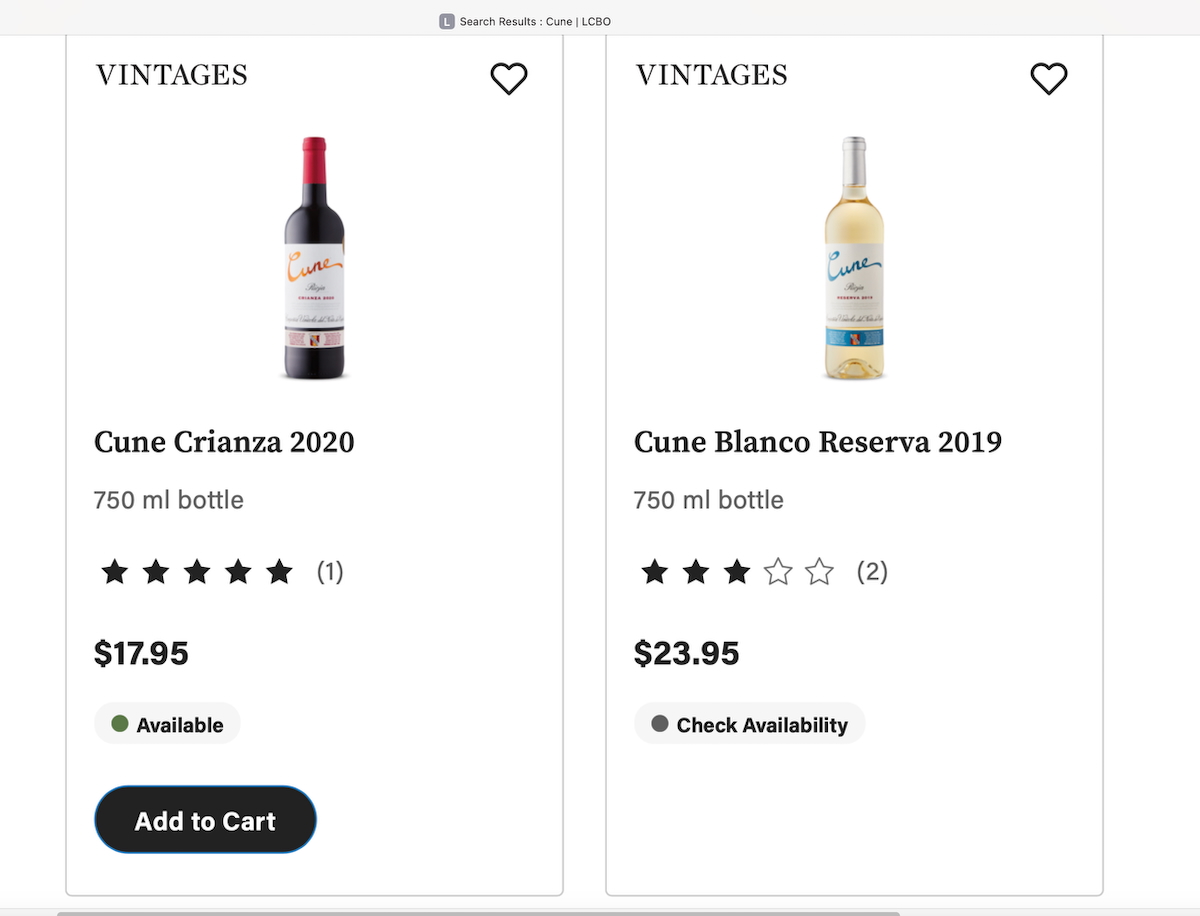1200x916 pixels.
Task: Favorite Cune Blanco Reserva 2019 with heart icon
Action: [1048, 78]
